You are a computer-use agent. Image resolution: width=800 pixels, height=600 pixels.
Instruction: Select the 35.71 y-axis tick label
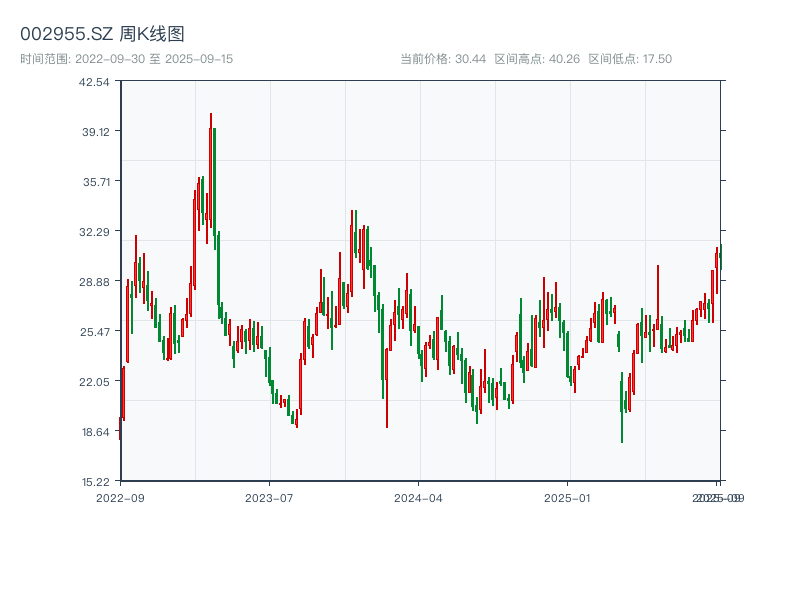tap(94, 182)
